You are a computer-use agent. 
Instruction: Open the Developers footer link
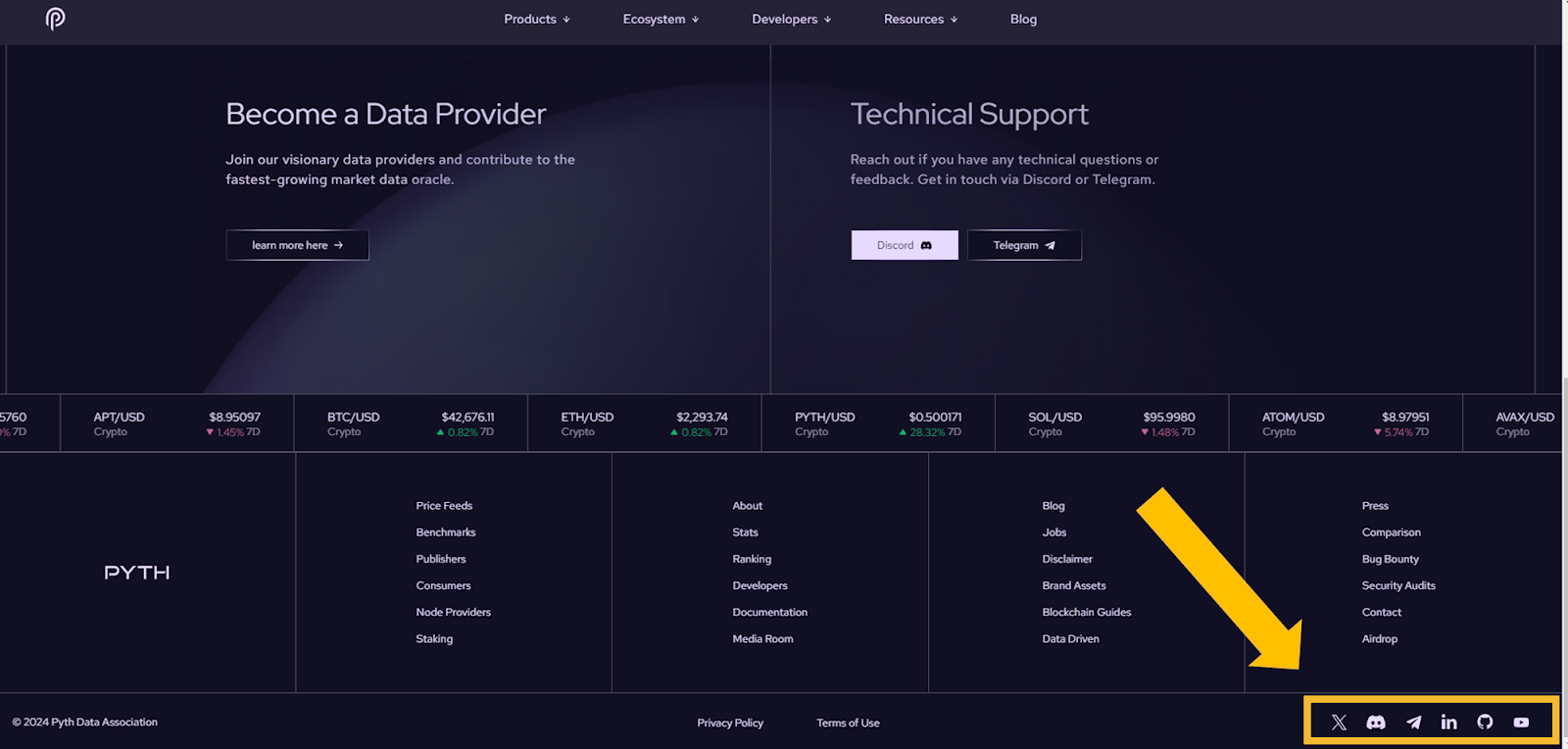759,585
